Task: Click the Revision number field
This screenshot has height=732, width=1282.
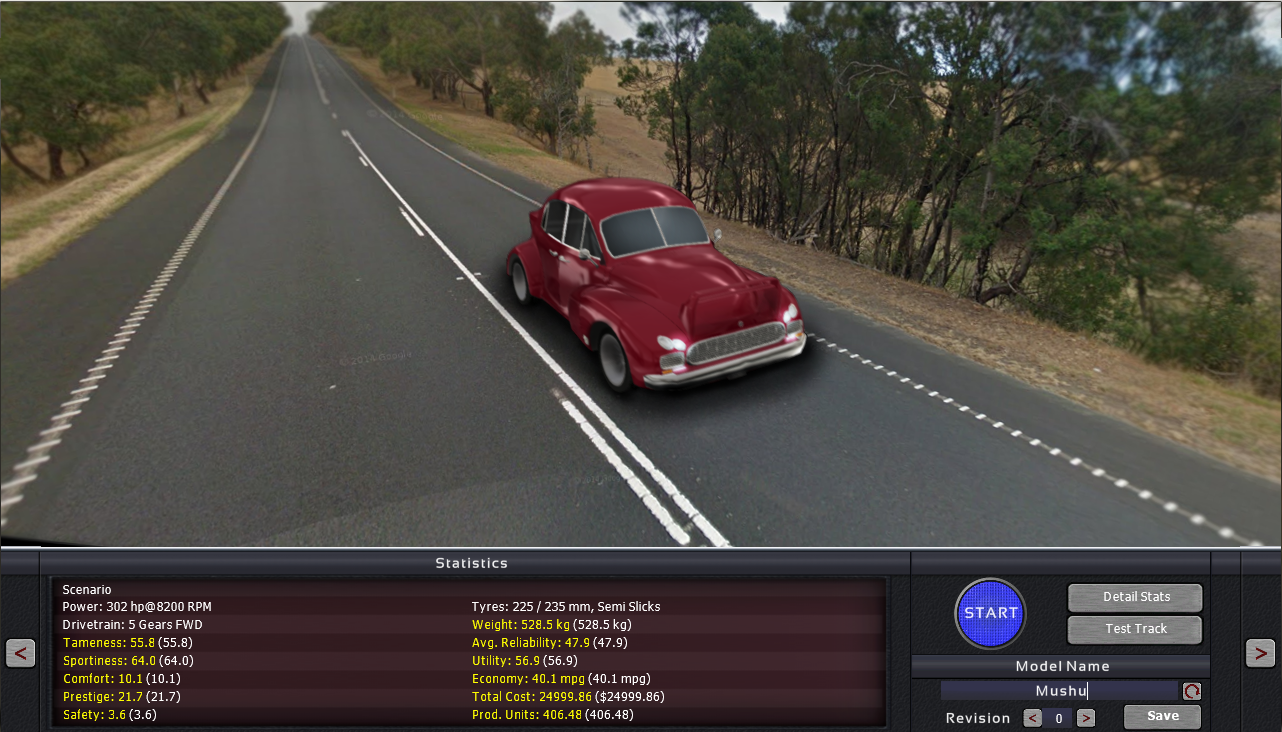Action: [1059, 718]
